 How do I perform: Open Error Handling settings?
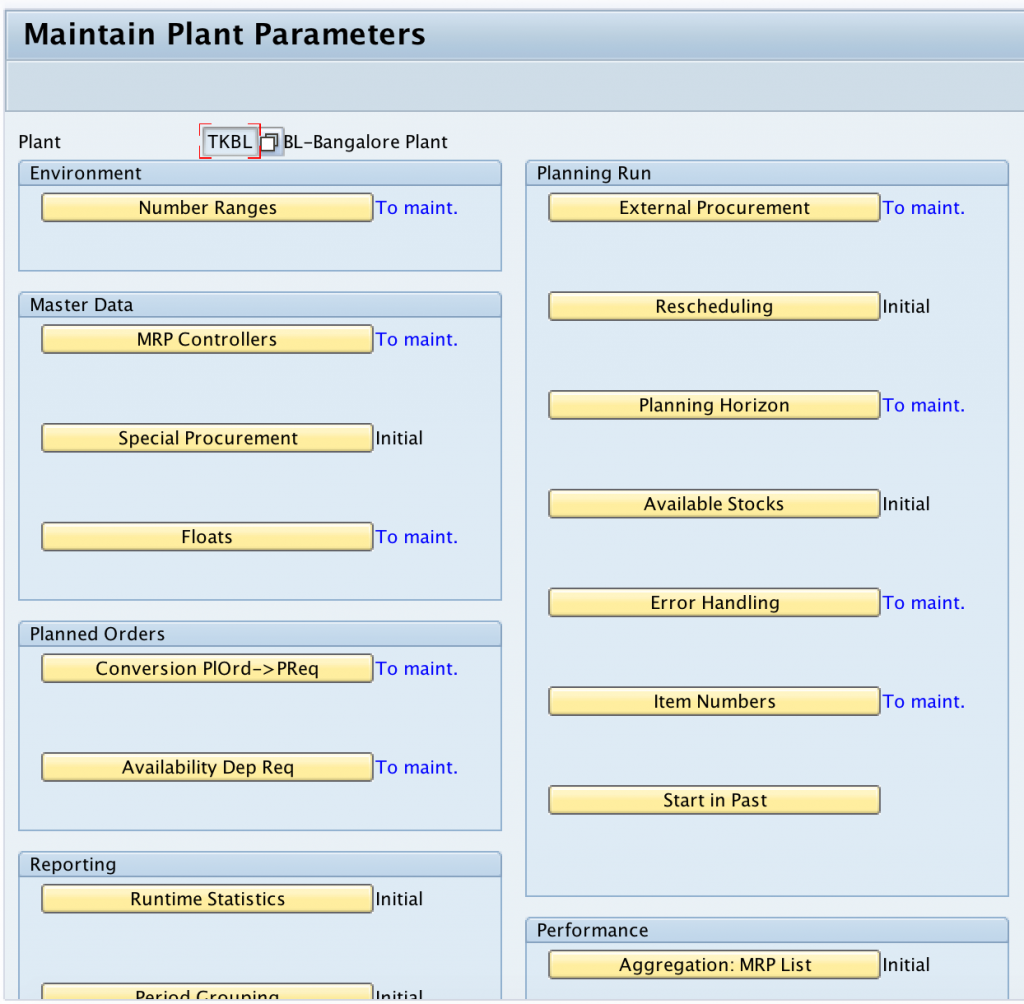point(713,602)
